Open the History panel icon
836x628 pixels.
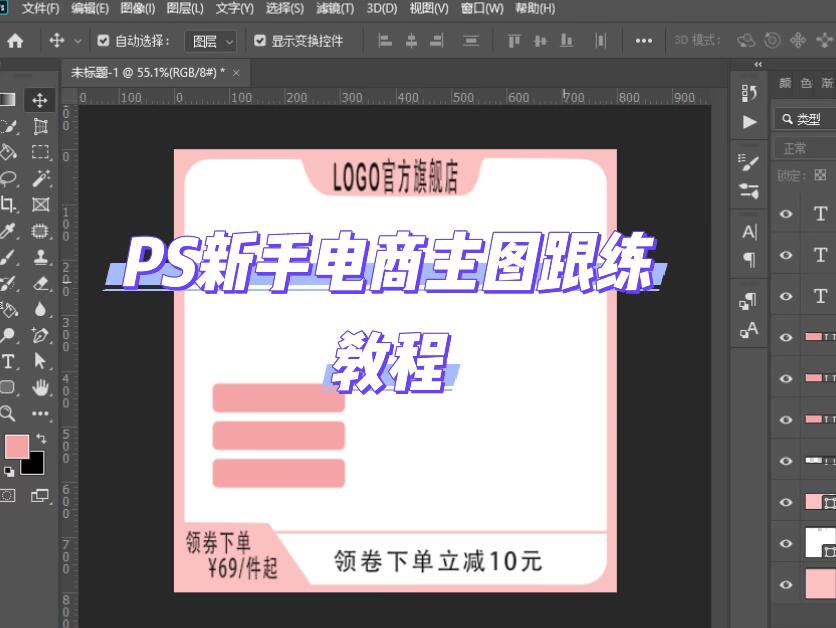(x=749, y=94)
